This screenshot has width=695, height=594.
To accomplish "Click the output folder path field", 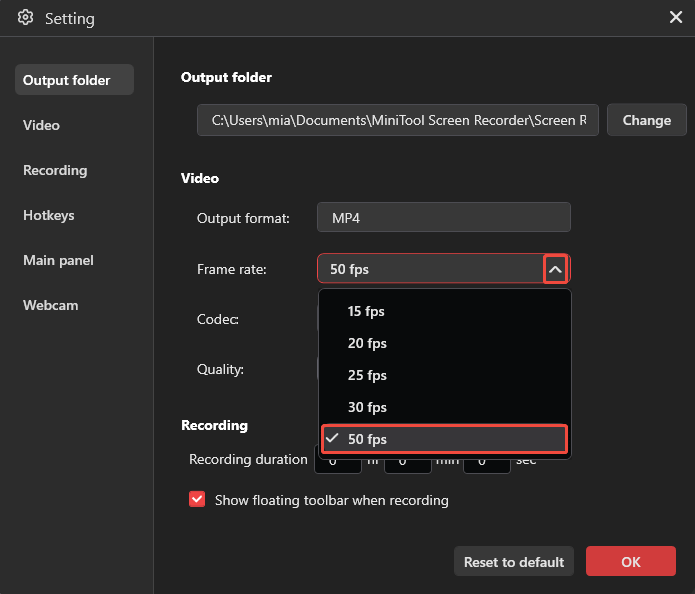I will (x=398, y=120).
